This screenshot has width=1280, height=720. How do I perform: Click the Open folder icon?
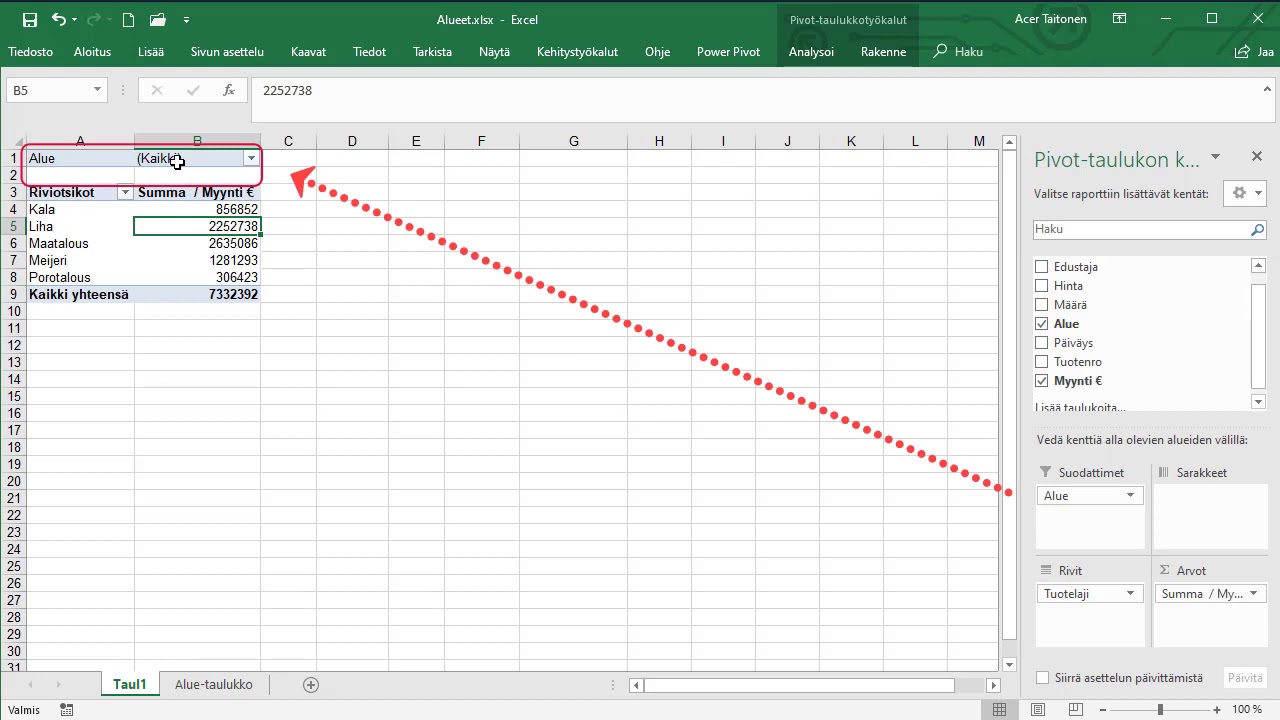158,19
